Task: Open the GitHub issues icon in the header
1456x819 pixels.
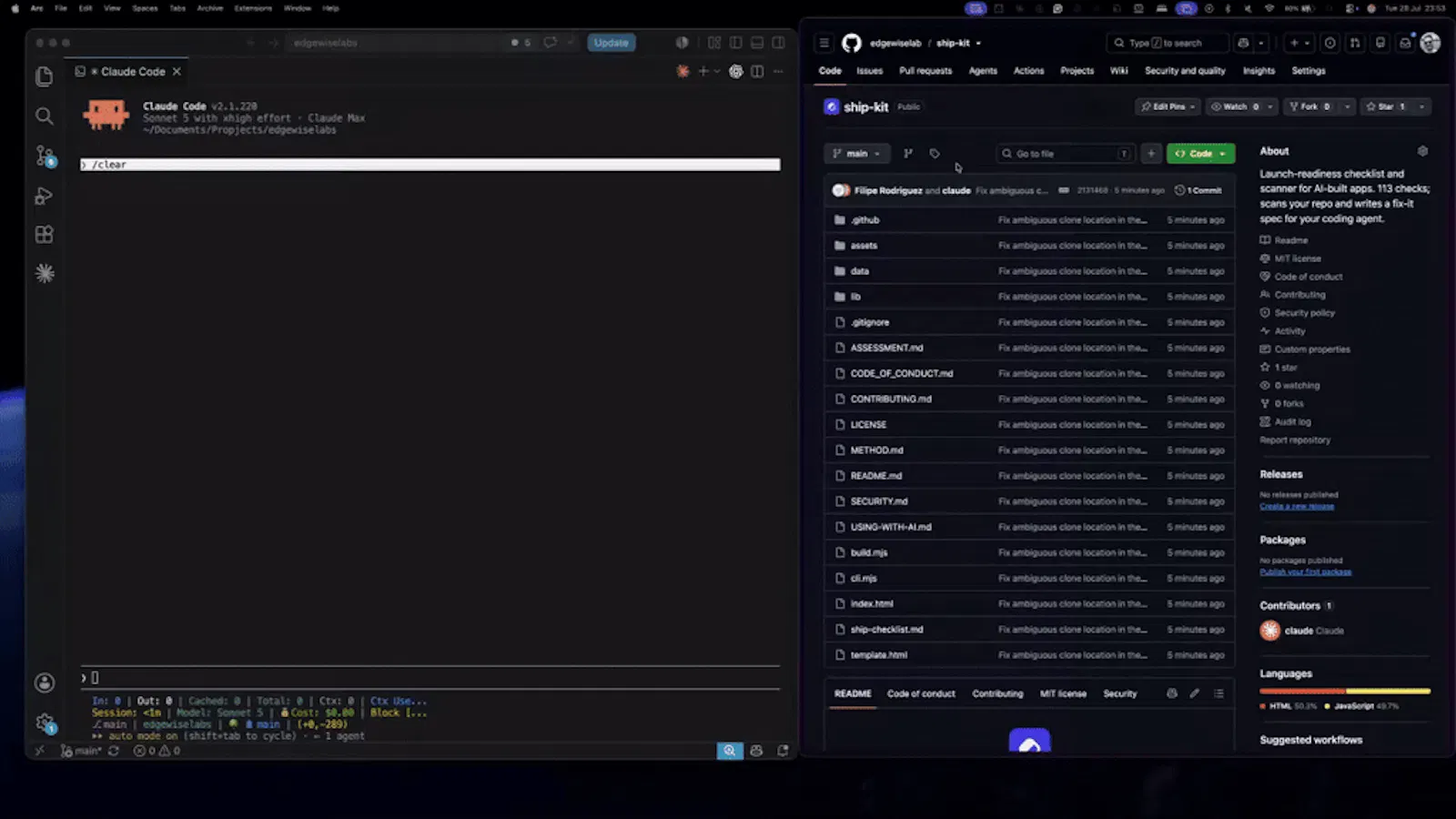Action: (1330, 43)
